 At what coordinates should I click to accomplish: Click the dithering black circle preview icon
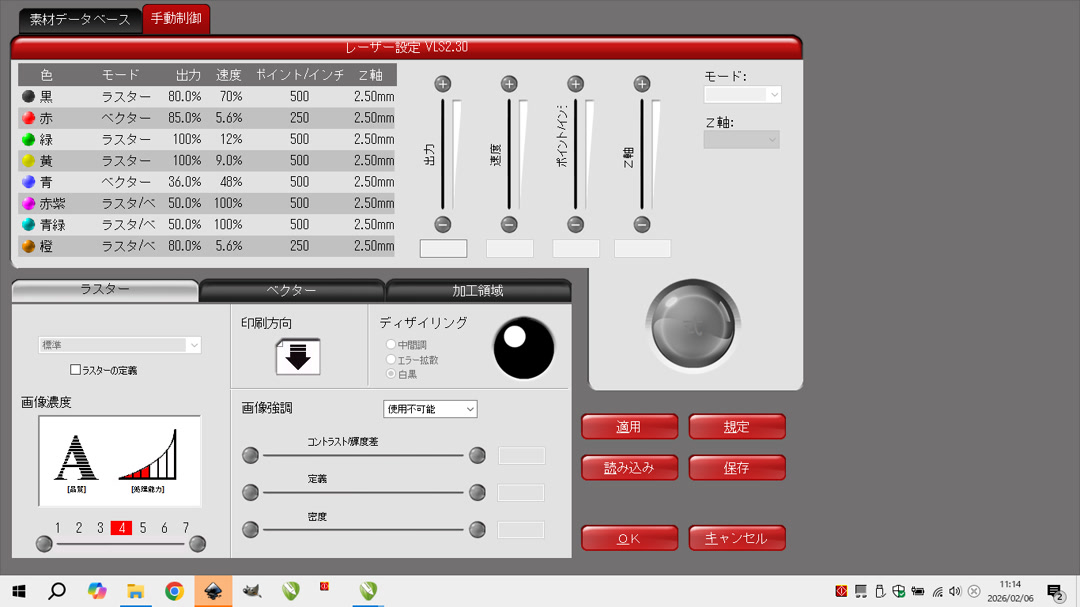[x=524, y=348]
